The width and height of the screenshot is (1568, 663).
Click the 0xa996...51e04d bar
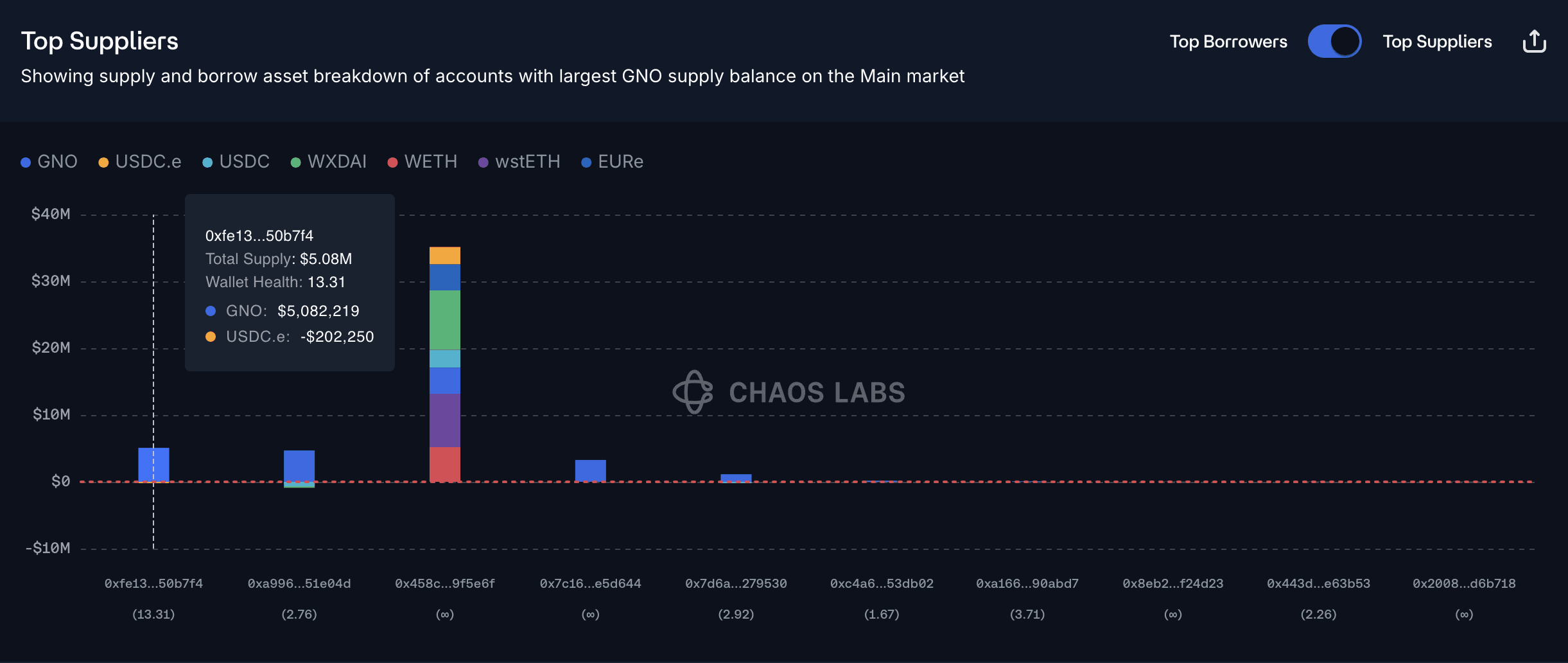pos(299,466)
